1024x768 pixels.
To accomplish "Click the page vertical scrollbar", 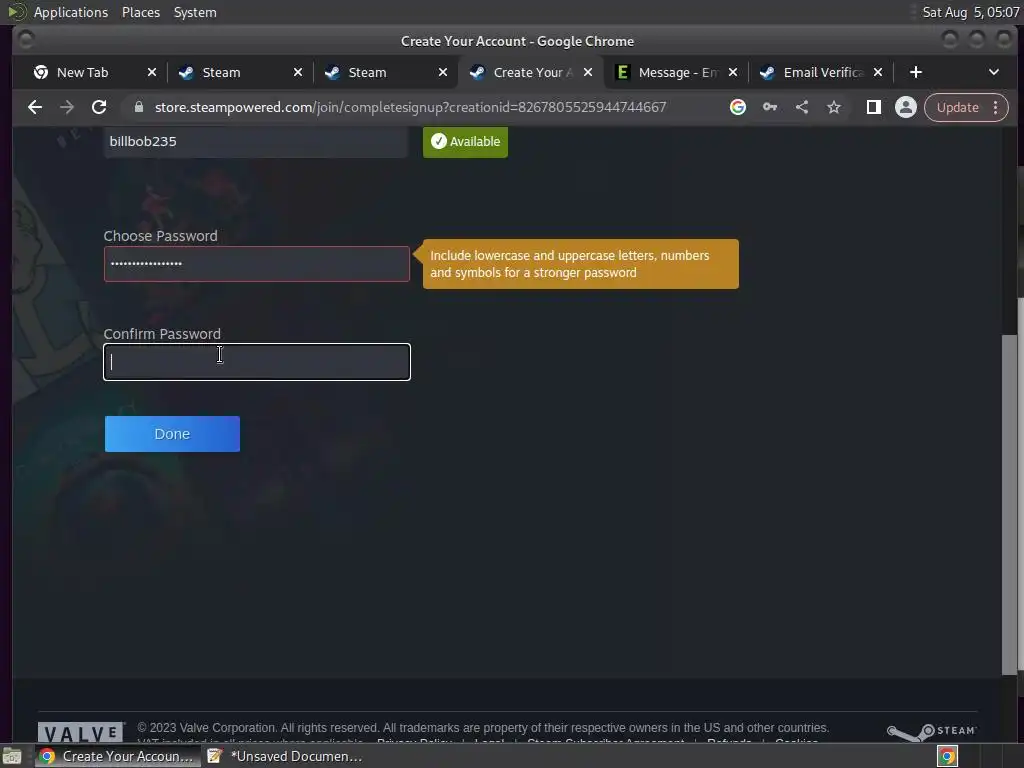I will coord(1009,504).
